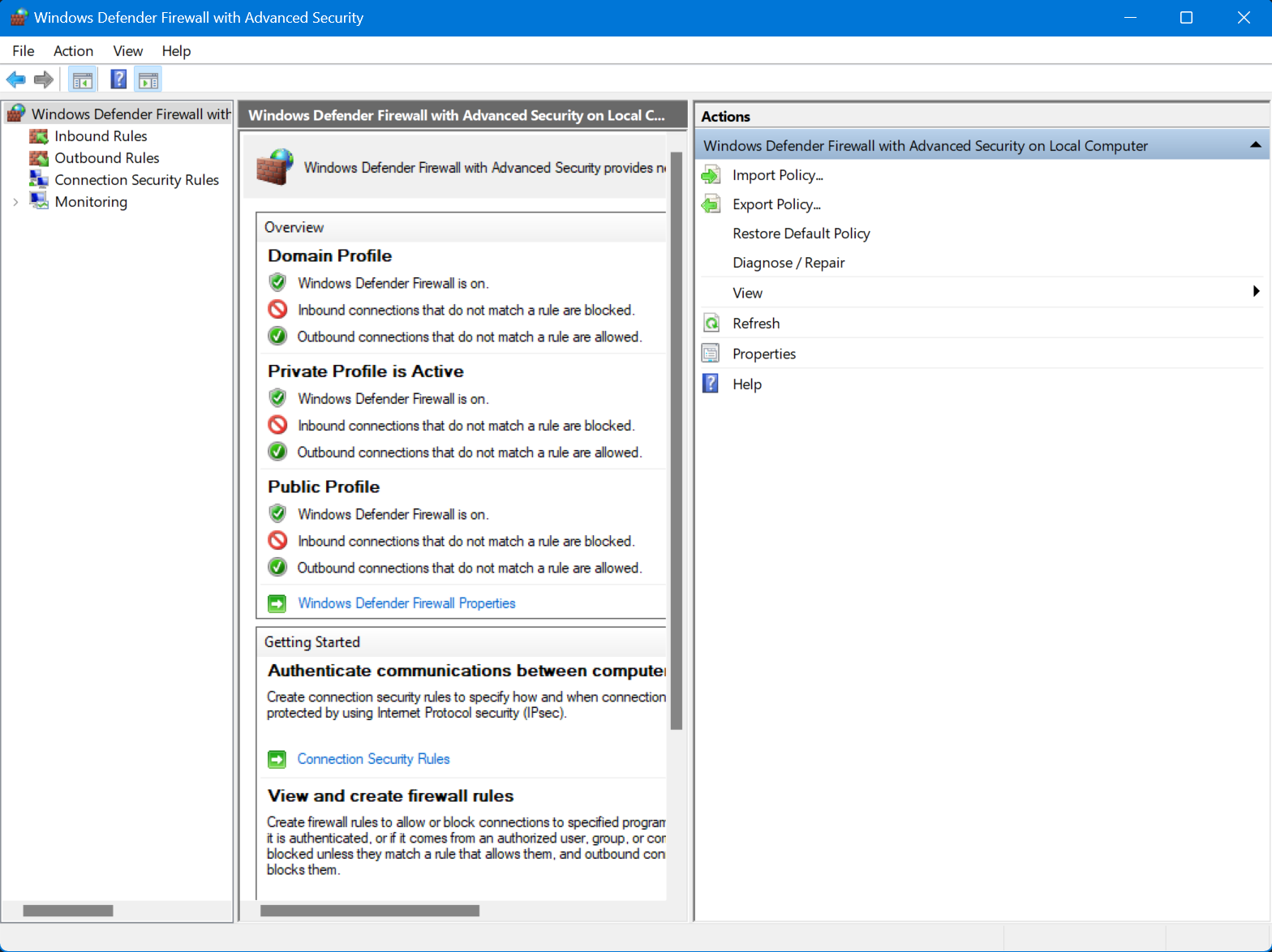The height and width of the screenshot is (952, 1272).
Task: Click the Private Profile is Active heading
Action: 366,371
